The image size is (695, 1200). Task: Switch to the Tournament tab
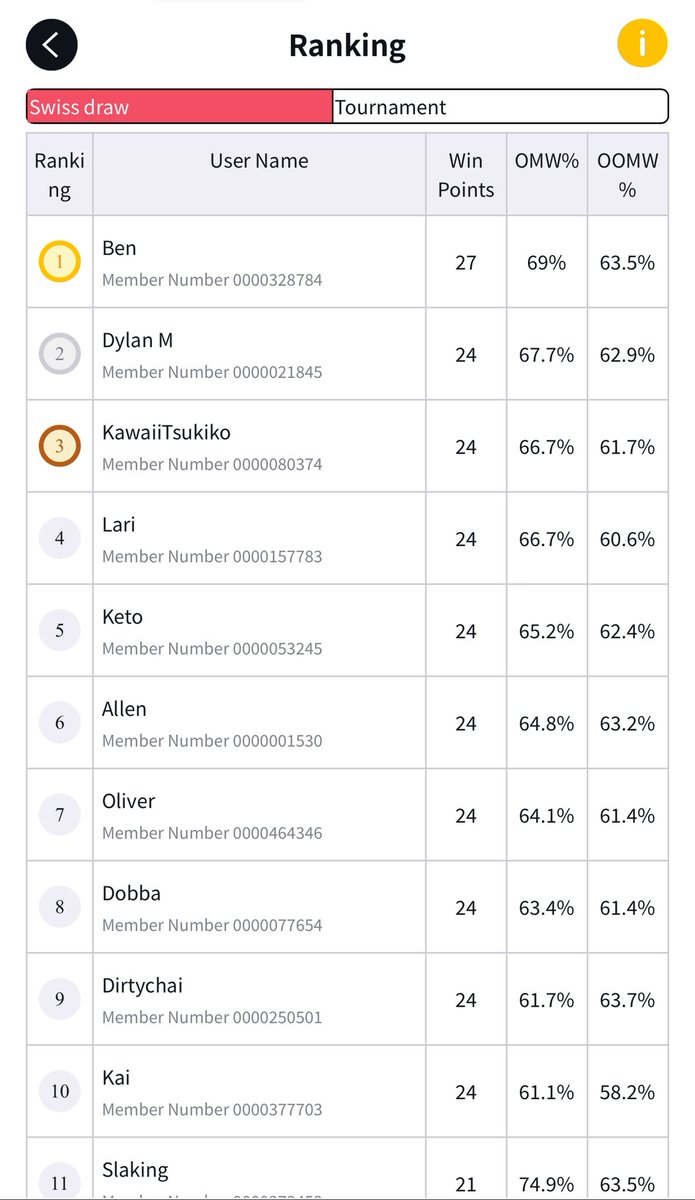[499, 107]
